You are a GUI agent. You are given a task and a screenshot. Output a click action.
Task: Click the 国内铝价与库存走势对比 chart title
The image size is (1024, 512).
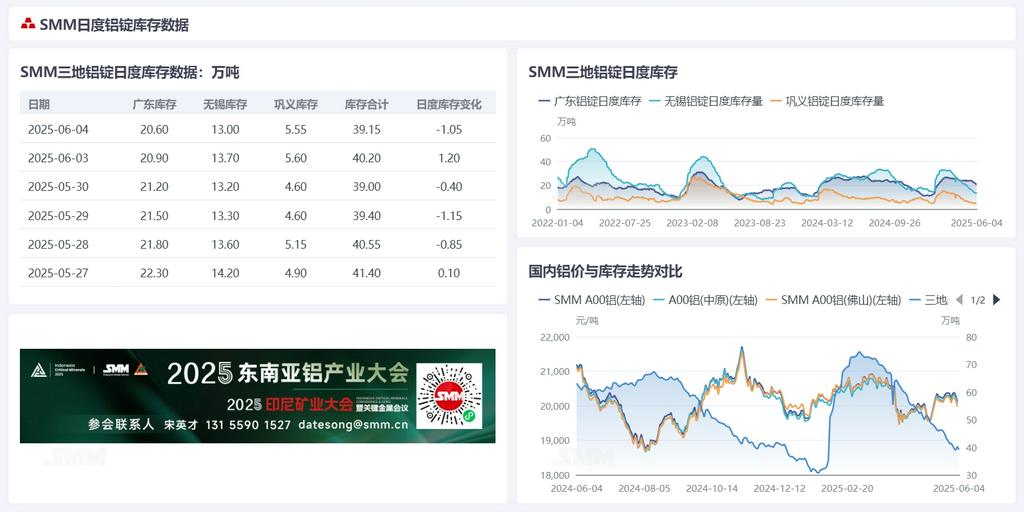pyautogui.click(x=605, y=271)
